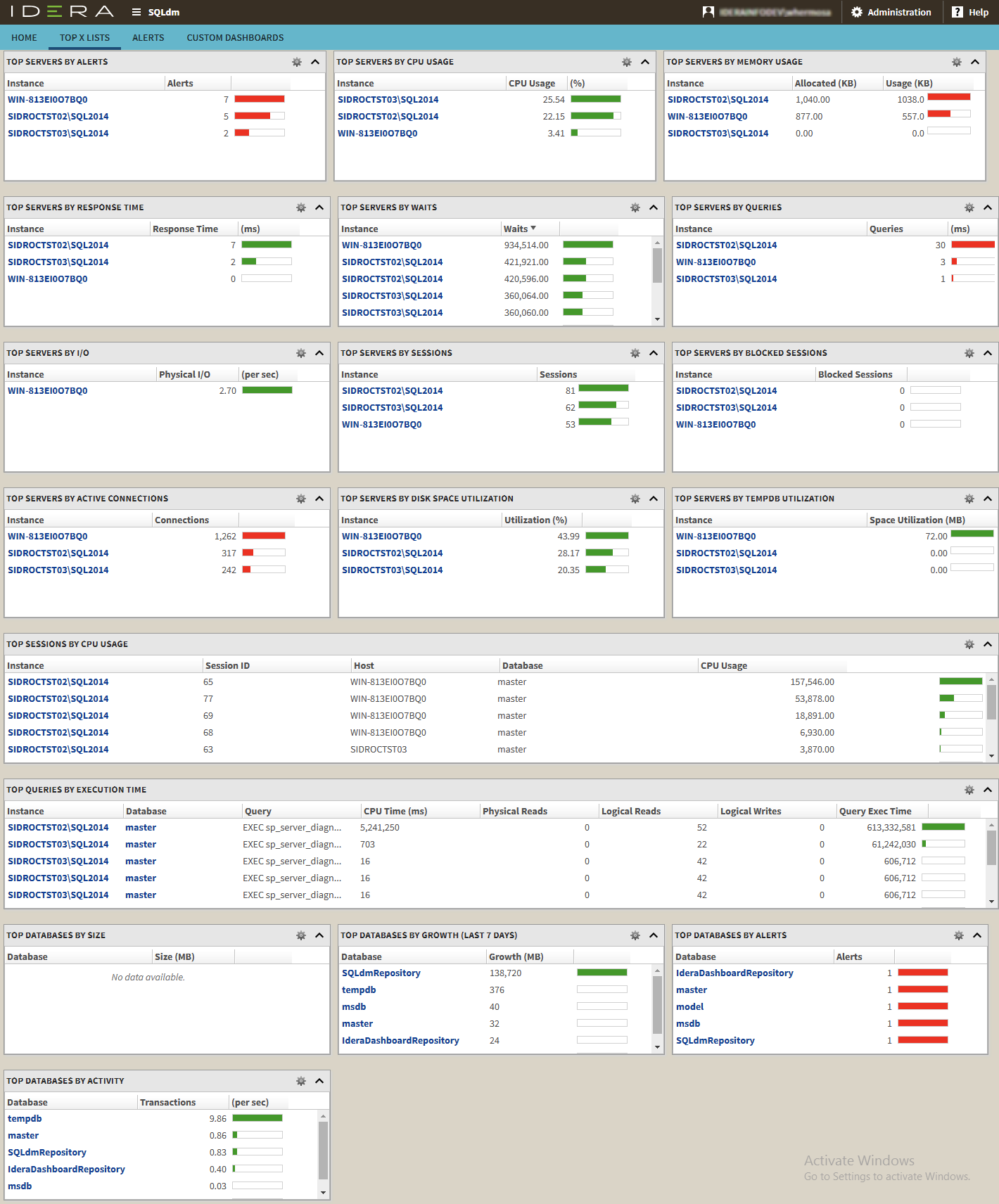Open settings gear for Disk Space Utilization panel
Image resolution: width=999 pixels, height=1204 pixels.
[x=635, y=499]
